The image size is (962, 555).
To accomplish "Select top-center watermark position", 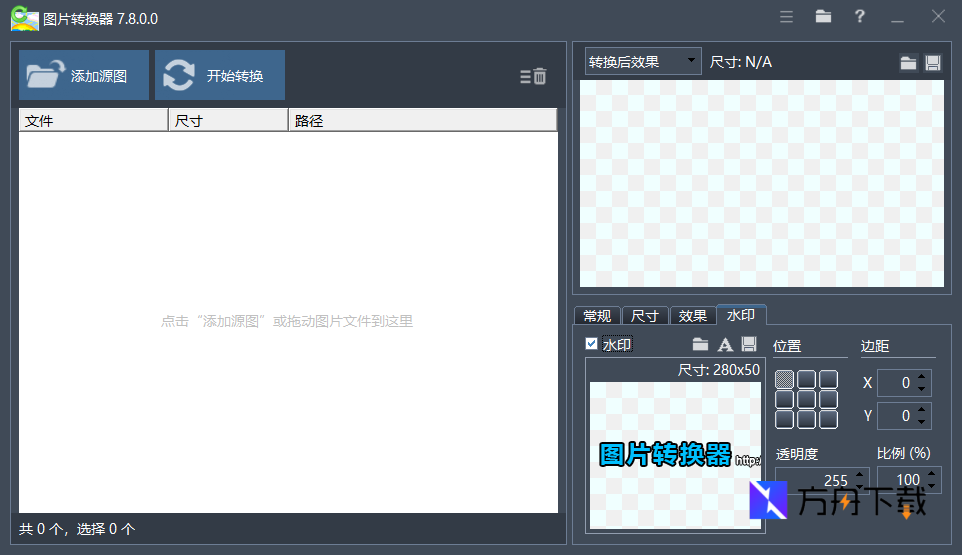I will (x=806, y=379).
